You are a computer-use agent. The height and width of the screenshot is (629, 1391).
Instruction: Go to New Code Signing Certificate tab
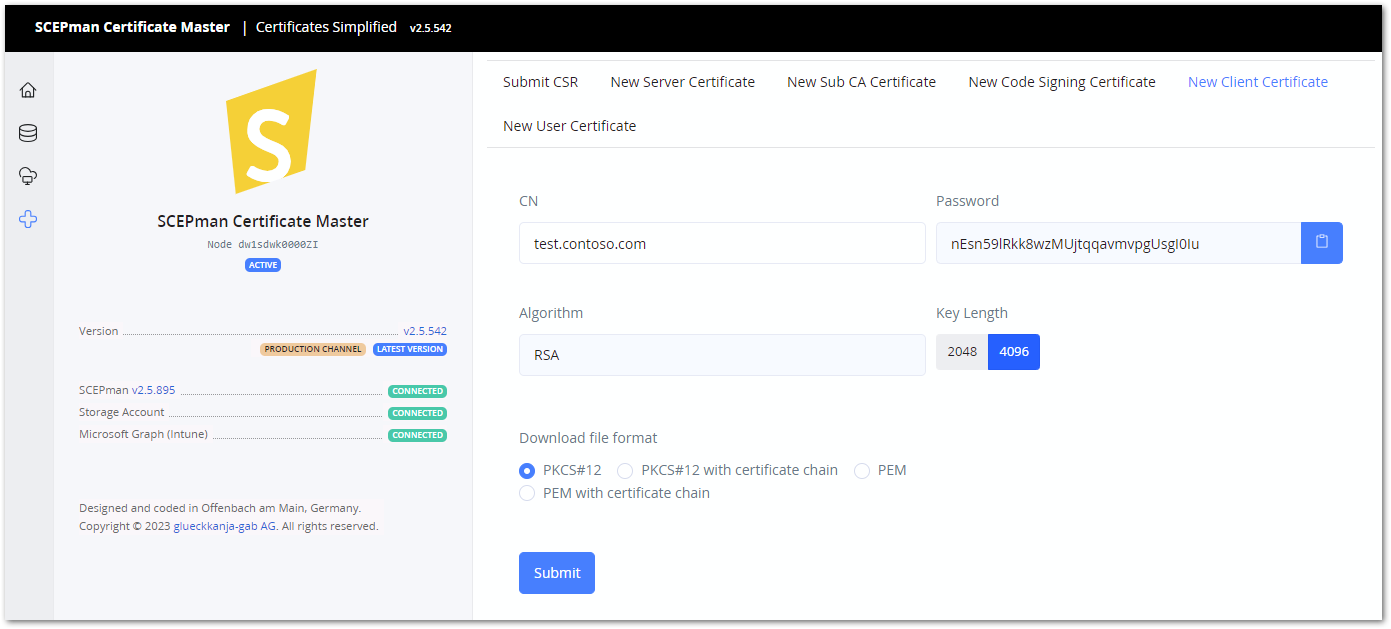(x=1062, y=82)
